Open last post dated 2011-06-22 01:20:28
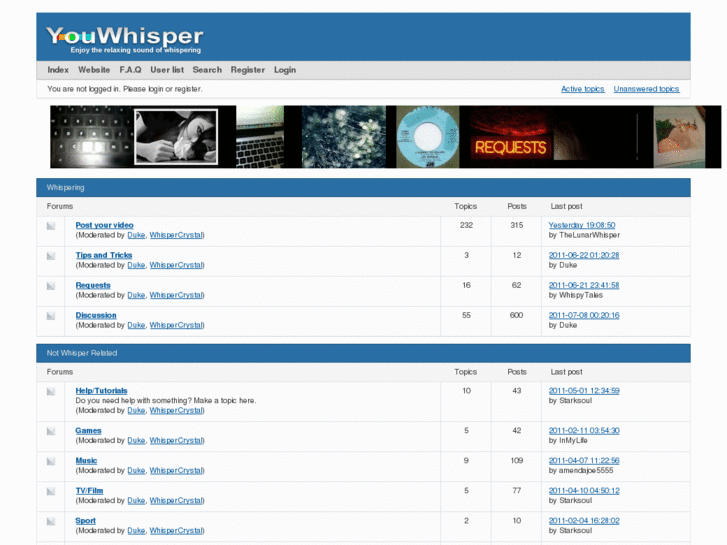Viewport: 727px width, 545px height. pos(584,255)
